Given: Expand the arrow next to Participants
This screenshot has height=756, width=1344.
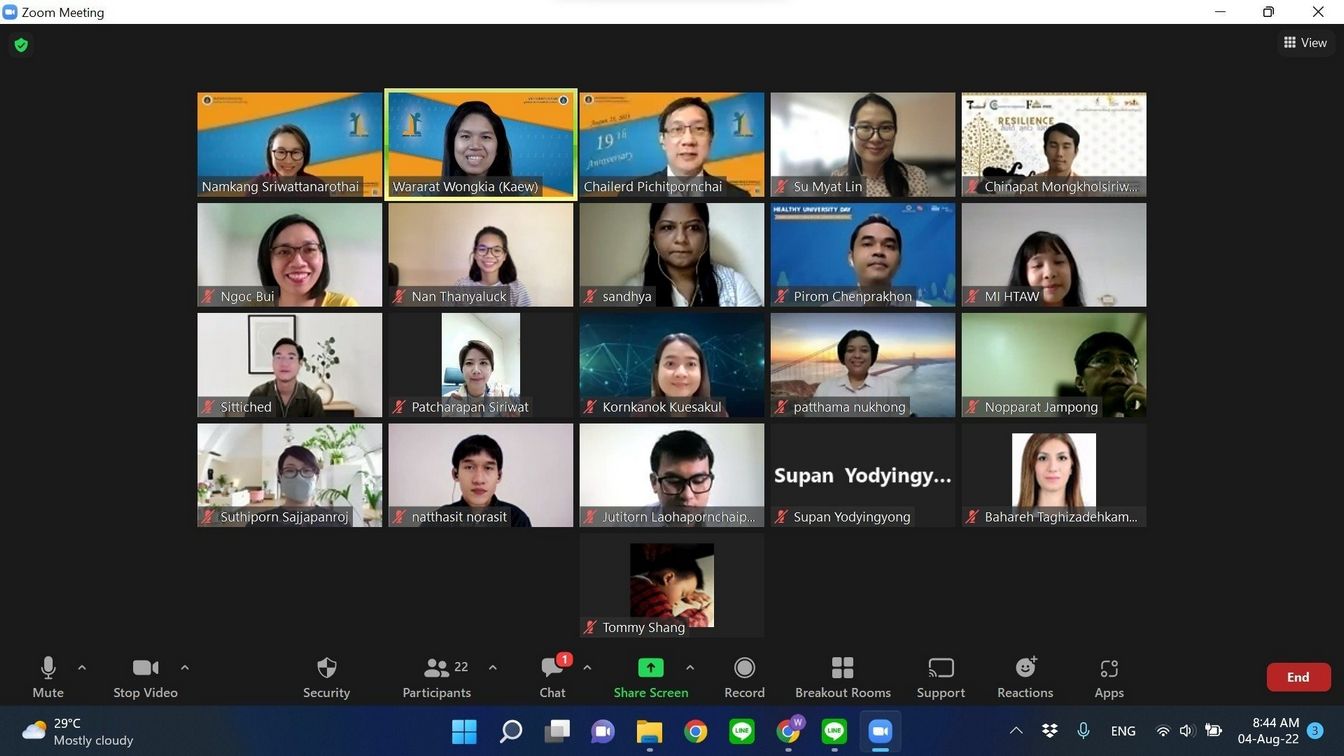Looking at the screenshot, I should pyautogui.click(x=492, y=667).
